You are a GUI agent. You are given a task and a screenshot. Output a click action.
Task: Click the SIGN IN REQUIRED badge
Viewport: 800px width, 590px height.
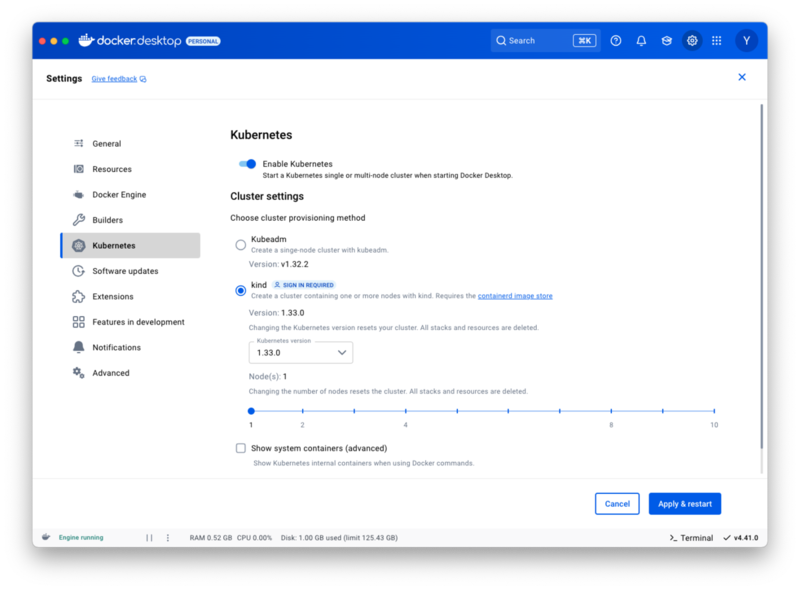coord(304,285)
